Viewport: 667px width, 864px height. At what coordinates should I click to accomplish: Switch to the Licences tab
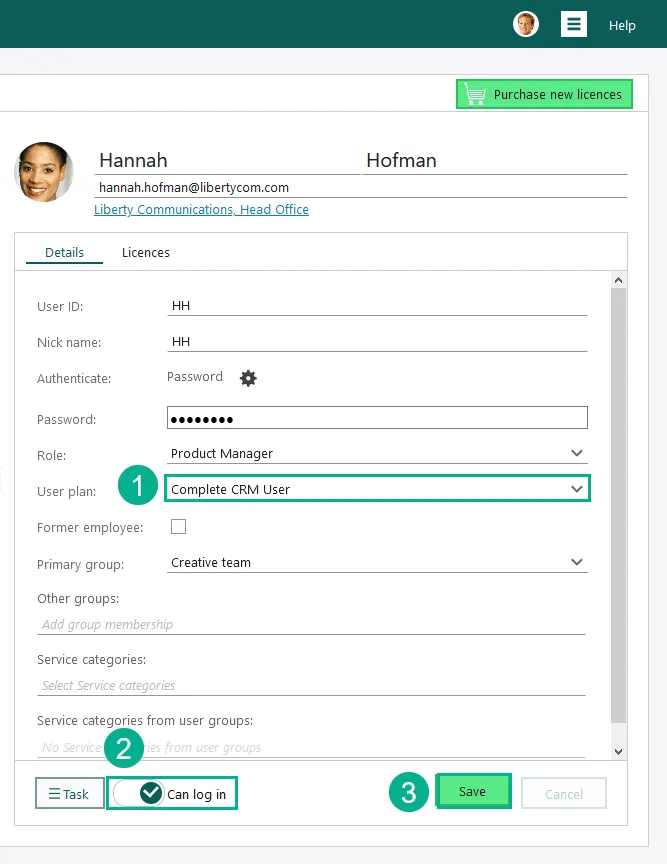click(x=146, y=253)
